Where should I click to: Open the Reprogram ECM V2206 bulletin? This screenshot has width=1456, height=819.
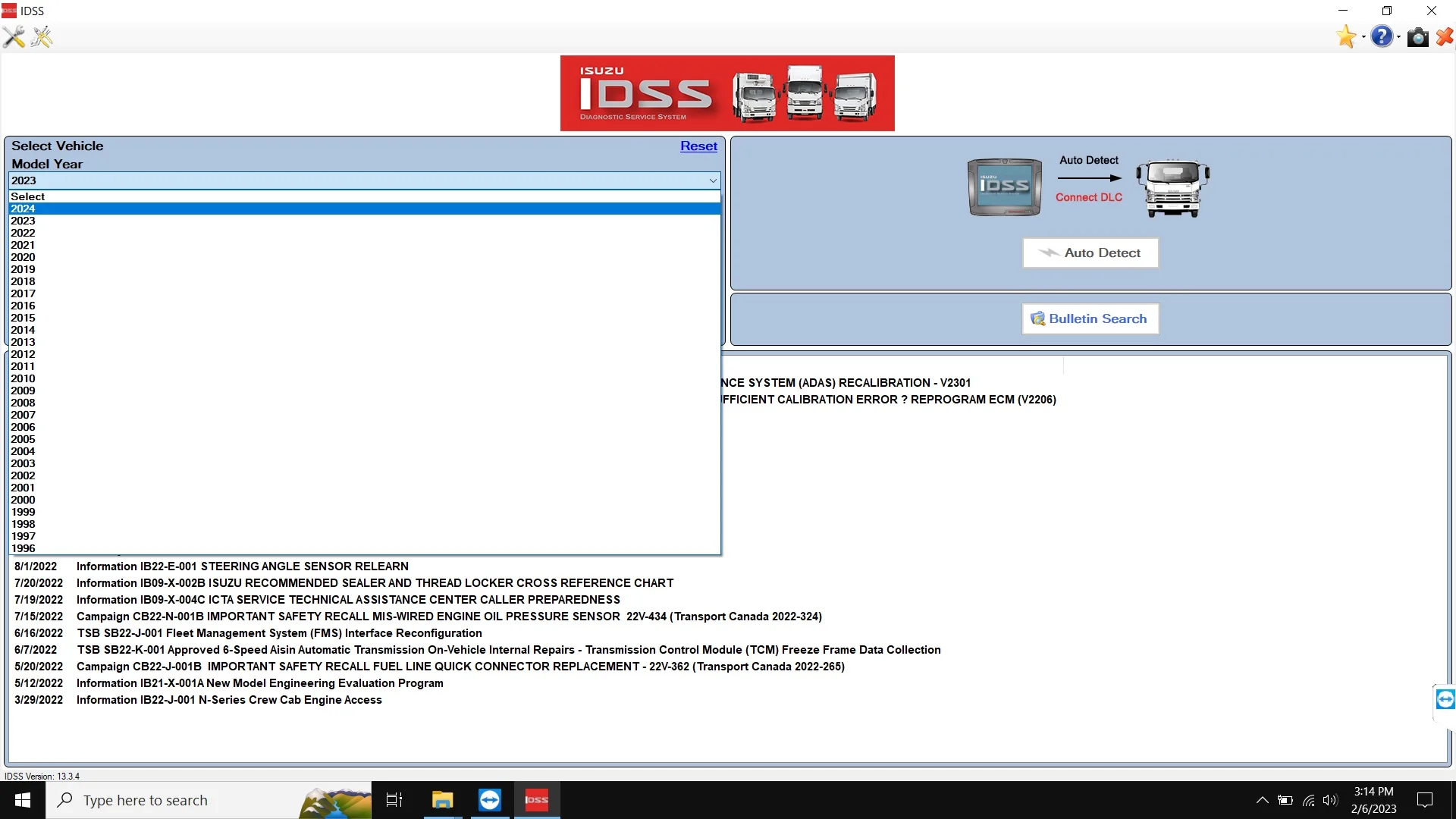pyautogui.click(x=889, y=400)
